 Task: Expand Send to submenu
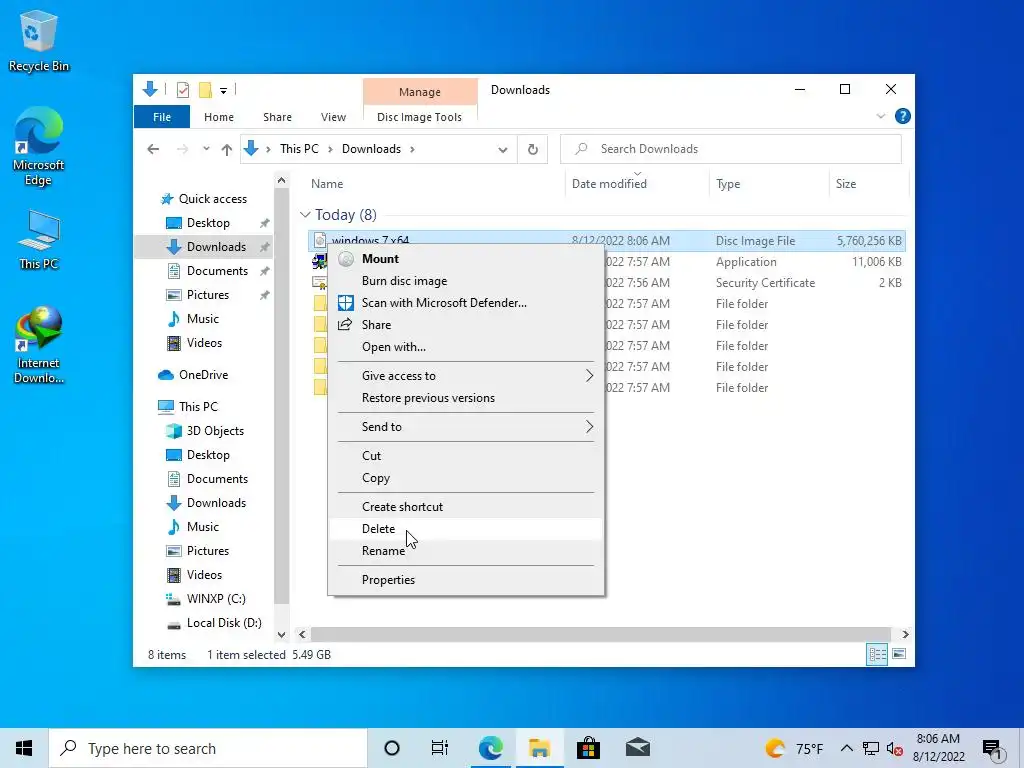pos(466,426)
